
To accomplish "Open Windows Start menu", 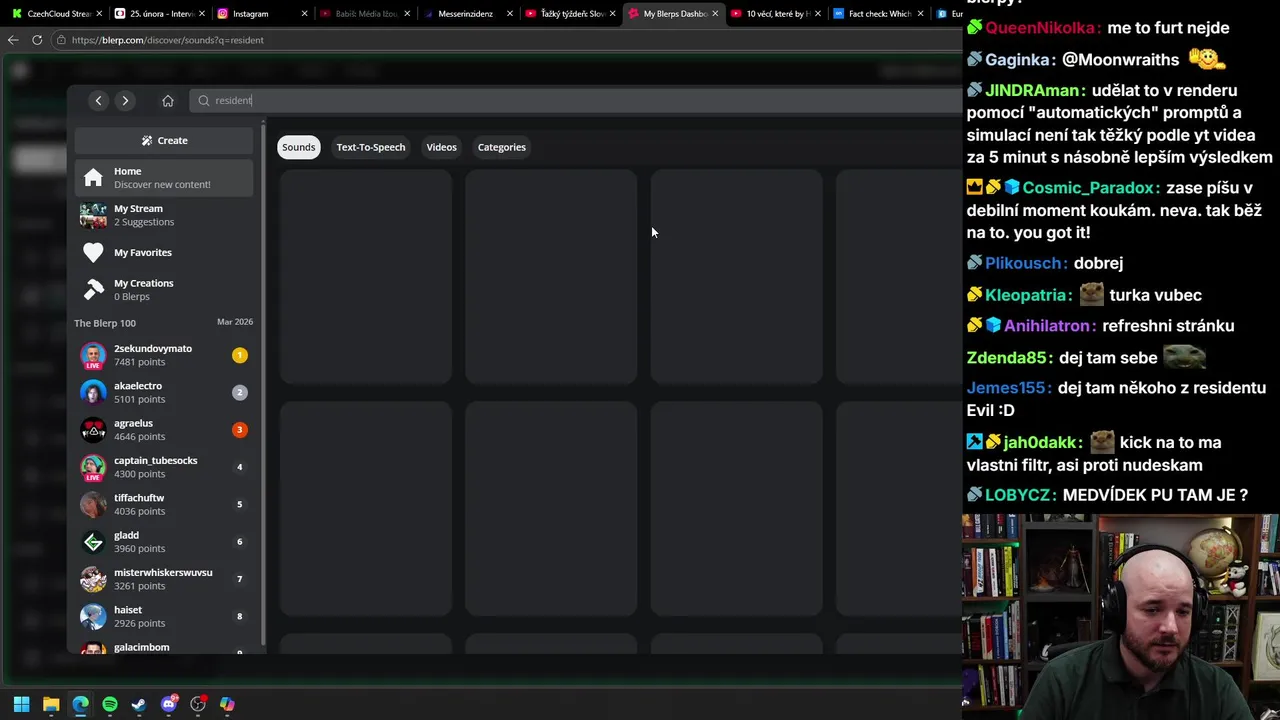I will coord(21,704).
